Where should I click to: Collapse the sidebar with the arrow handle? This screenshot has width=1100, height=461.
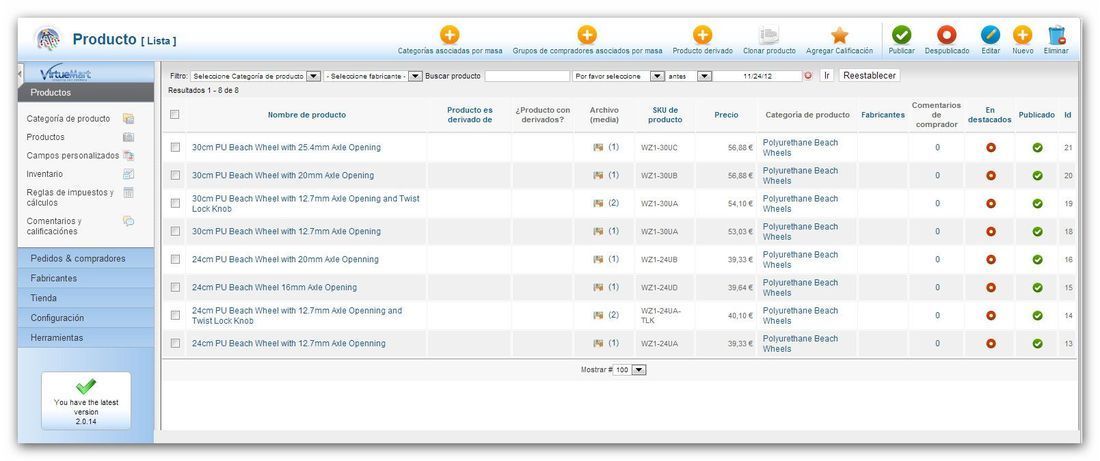20,72
